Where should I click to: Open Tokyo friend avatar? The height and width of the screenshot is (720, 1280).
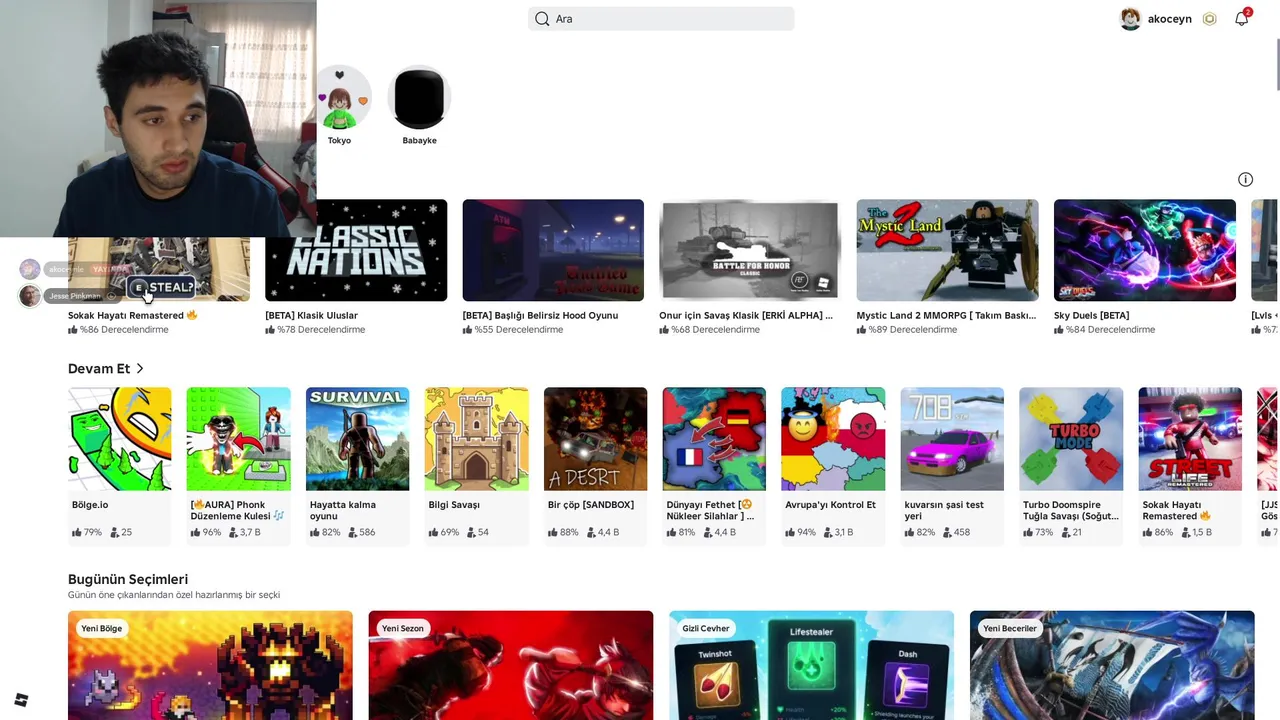(x=340, y=98)
